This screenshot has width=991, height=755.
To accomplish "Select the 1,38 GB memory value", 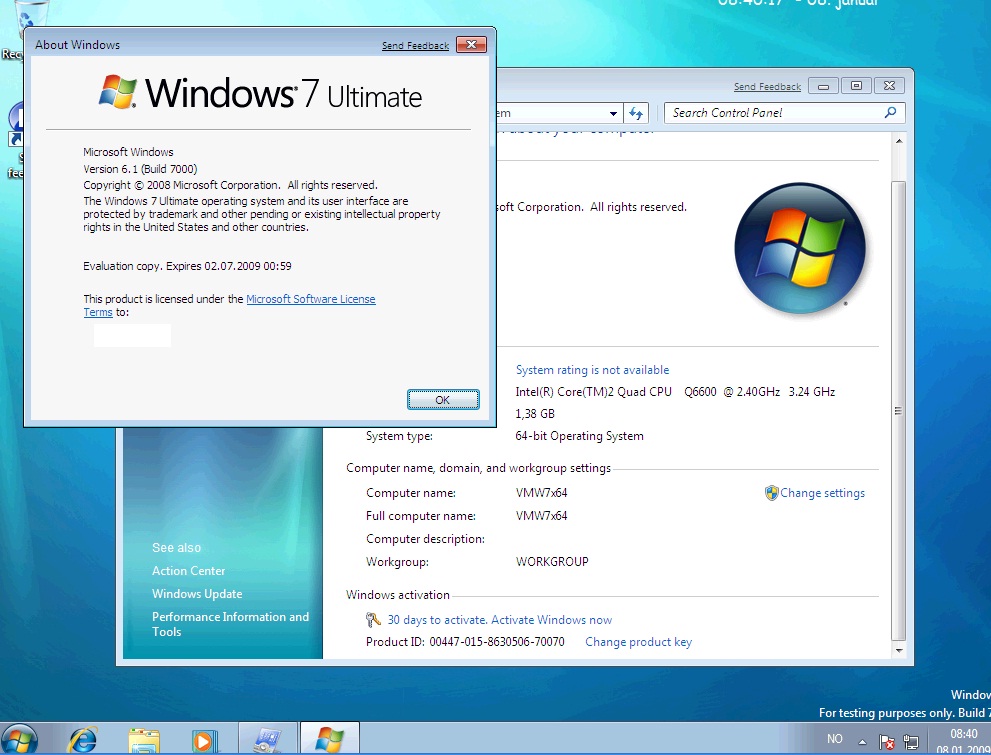I will [x=535, y=414].
